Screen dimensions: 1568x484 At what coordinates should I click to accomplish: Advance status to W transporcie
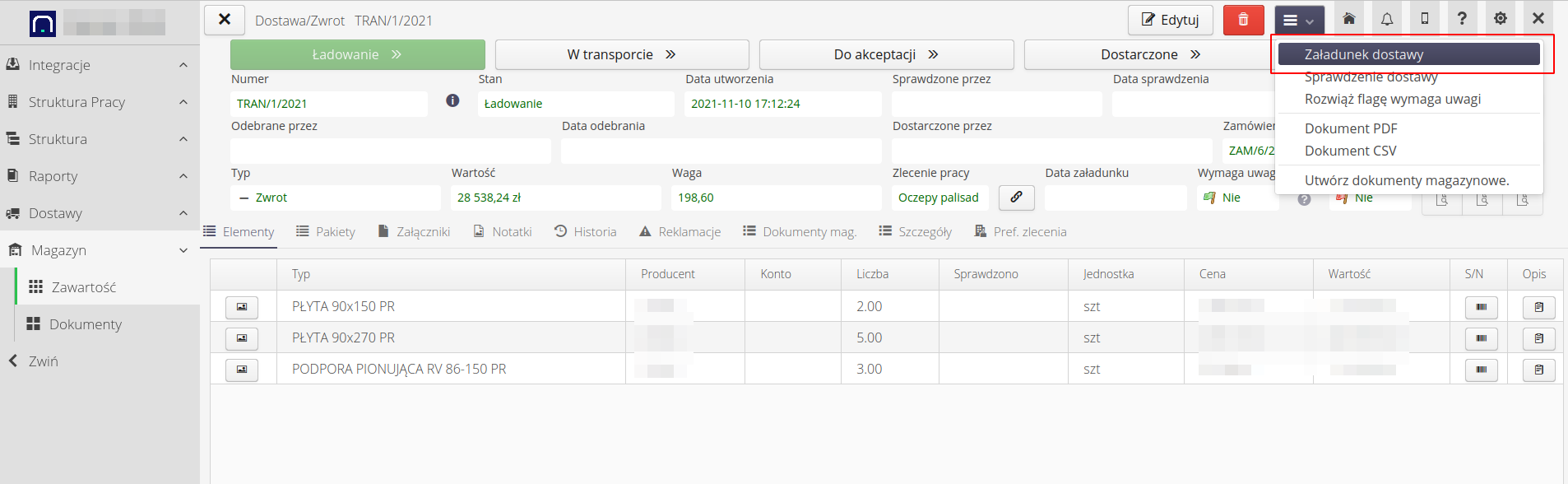(621, 54)
